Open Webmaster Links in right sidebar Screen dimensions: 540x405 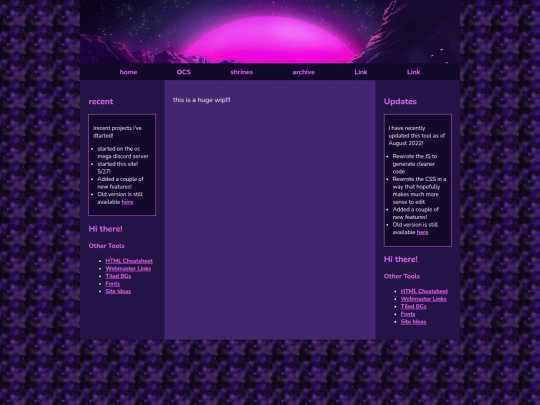[423, 299]
